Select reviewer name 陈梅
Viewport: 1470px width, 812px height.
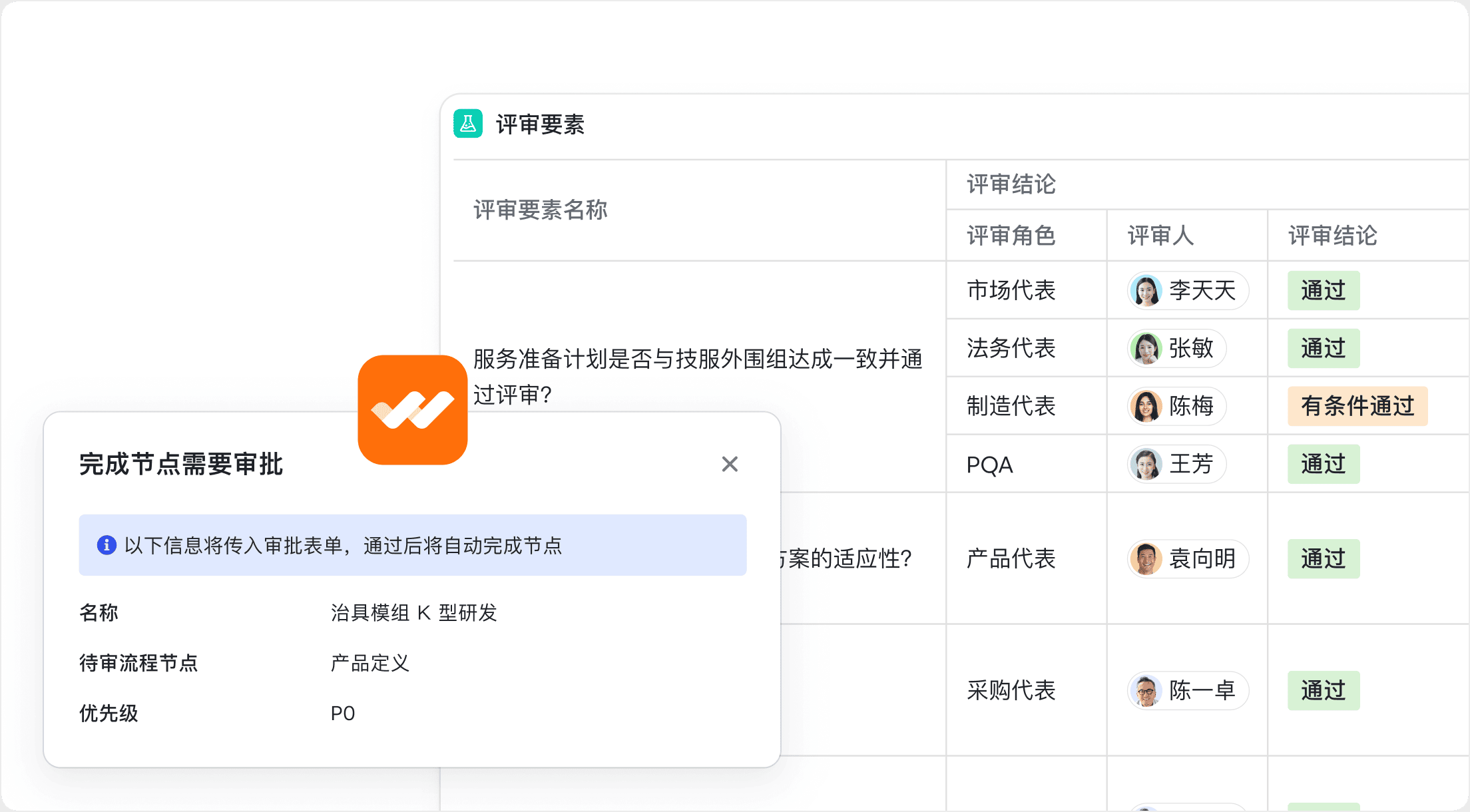[x=1191, y=406]
